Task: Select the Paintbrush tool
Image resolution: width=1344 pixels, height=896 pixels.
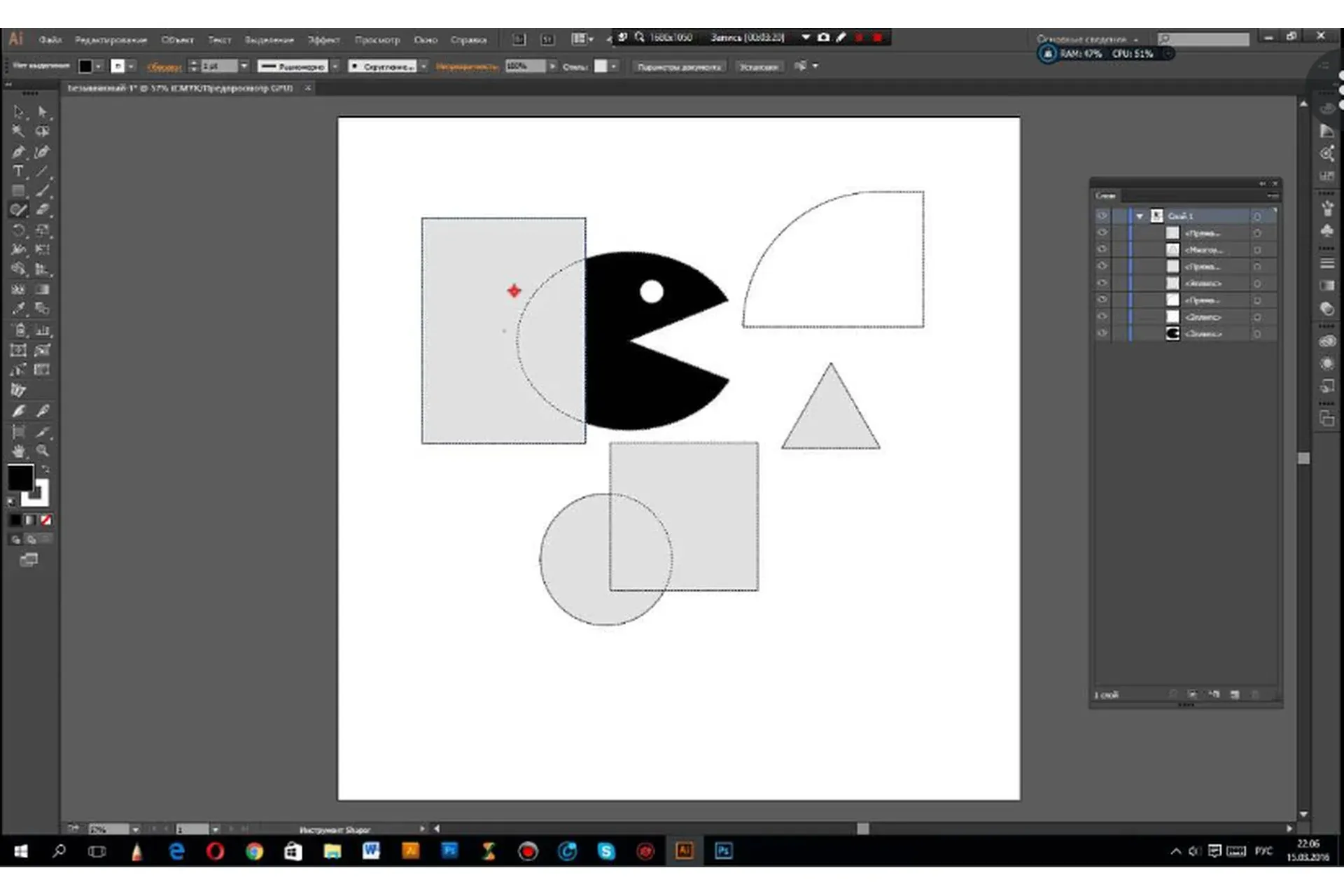Action: (x=43, y=190)
